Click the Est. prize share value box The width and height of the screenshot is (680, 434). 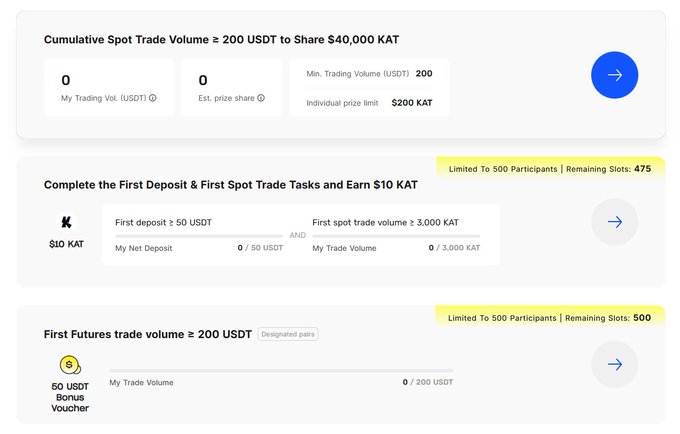tap(231, 87)
